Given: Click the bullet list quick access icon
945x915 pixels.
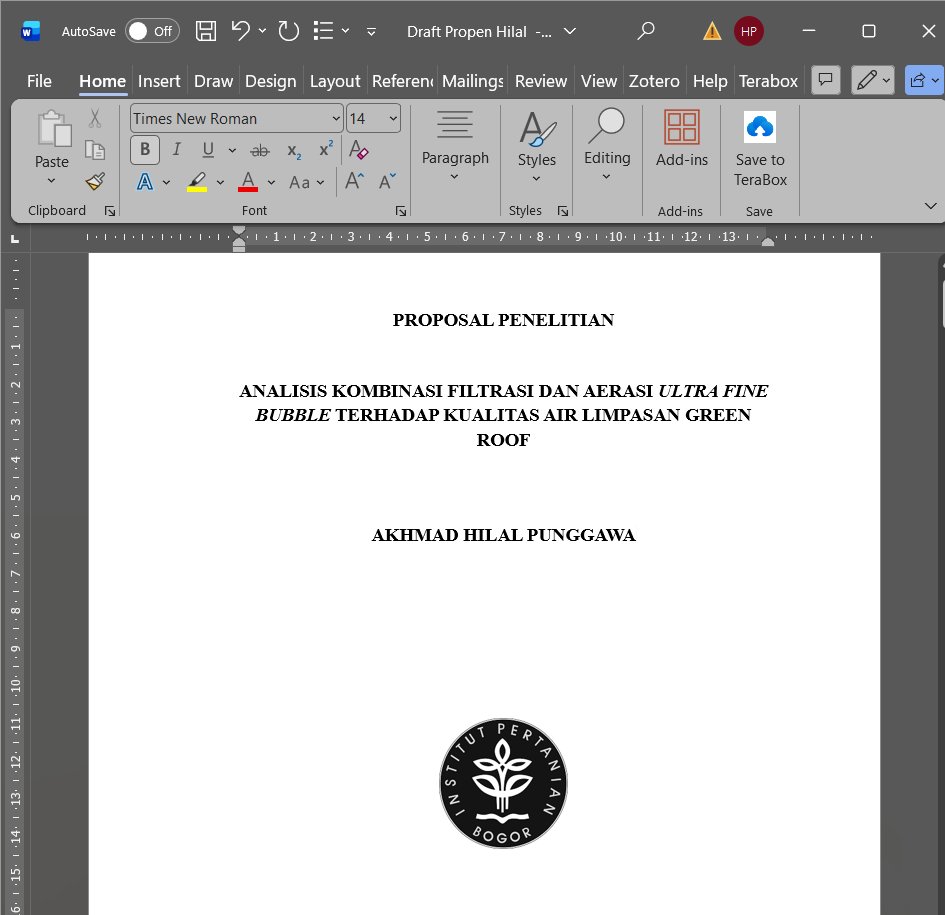Looking at the screenshot, I should 323,31.
